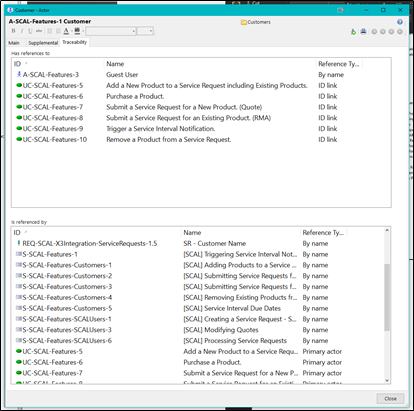
Task: Select S-SCAL-Features-Customers-3 row
Action: click(x=198, y=287)
